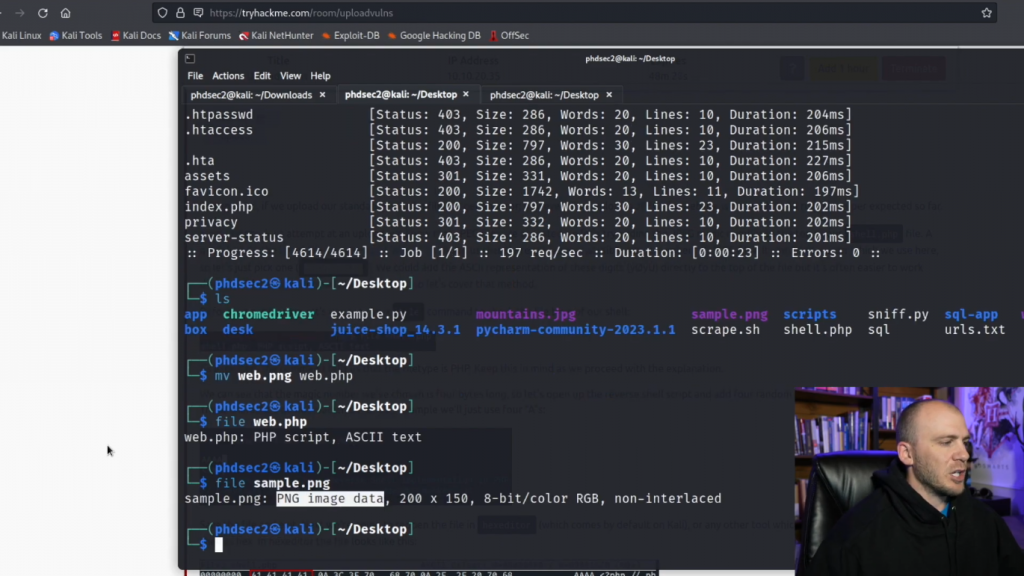Click 'sniff.py' file name
The width and height of the screenshot is (1024, 576).
[x=898, y=314]
